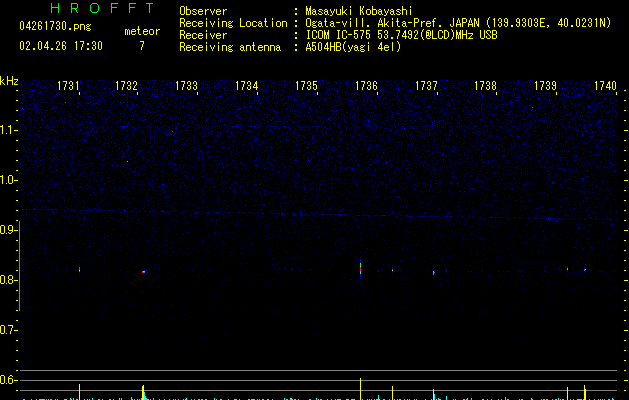
Task: Click the 1731 time marker
Action: point(68,86)
